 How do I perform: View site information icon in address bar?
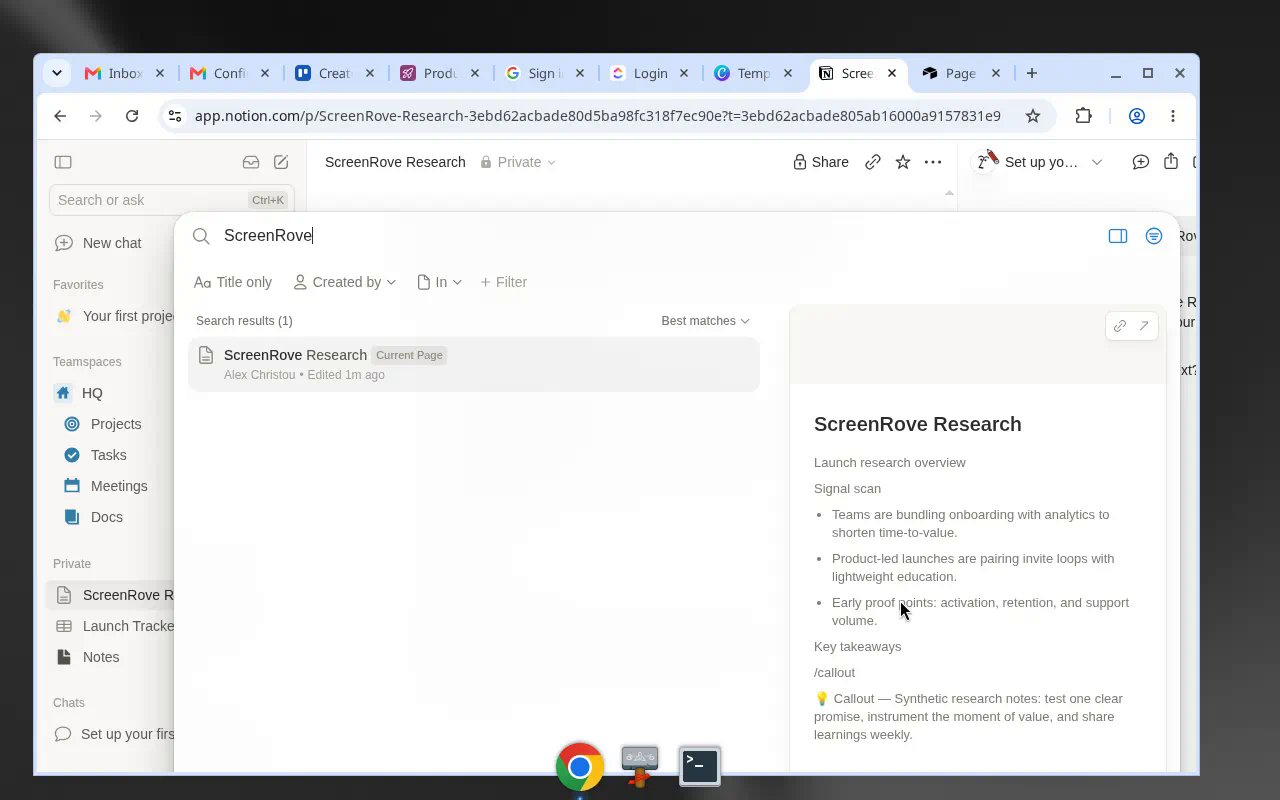click(175, 116)
